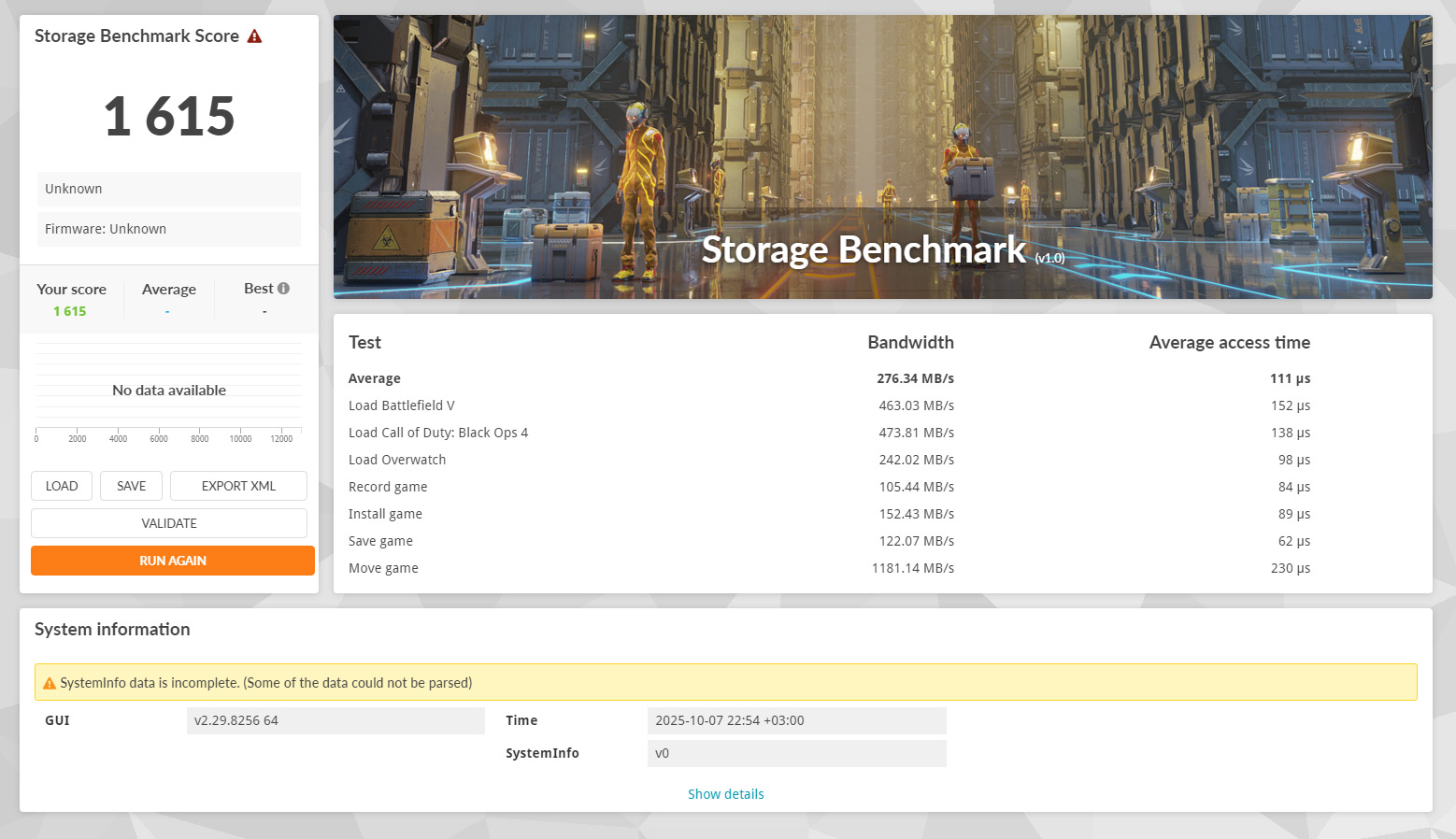The height and width of the screenshot is (839, 1456).
Task: Click the VALIDATE button
Action: coord(169,523)
